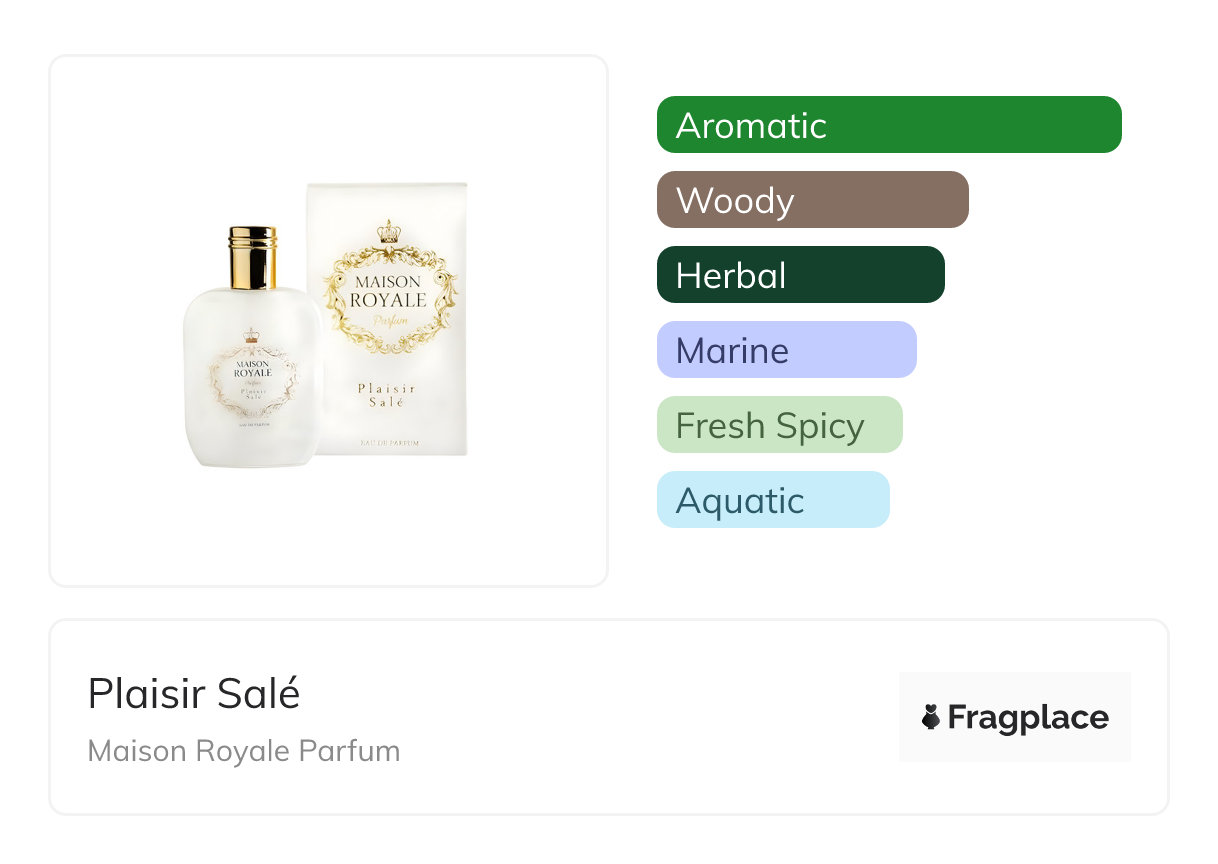
Task: Click the Eau de Parfum text on the box bottom
Action: pyautogui.click(x=387, y=441)
